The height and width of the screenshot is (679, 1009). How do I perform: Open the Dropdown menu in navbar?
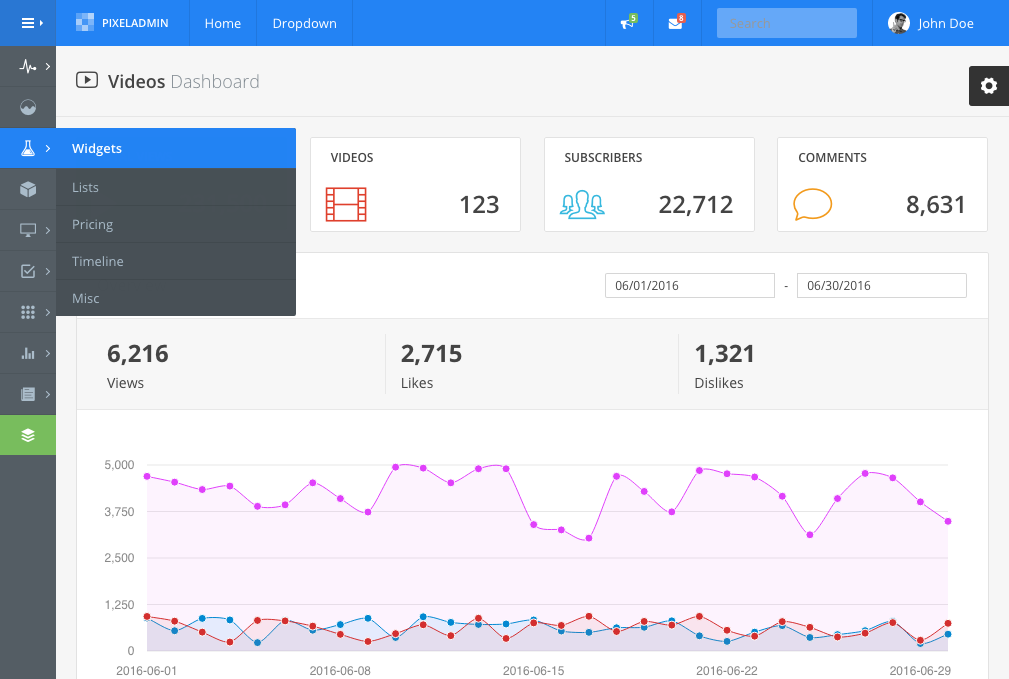point(304,23)
